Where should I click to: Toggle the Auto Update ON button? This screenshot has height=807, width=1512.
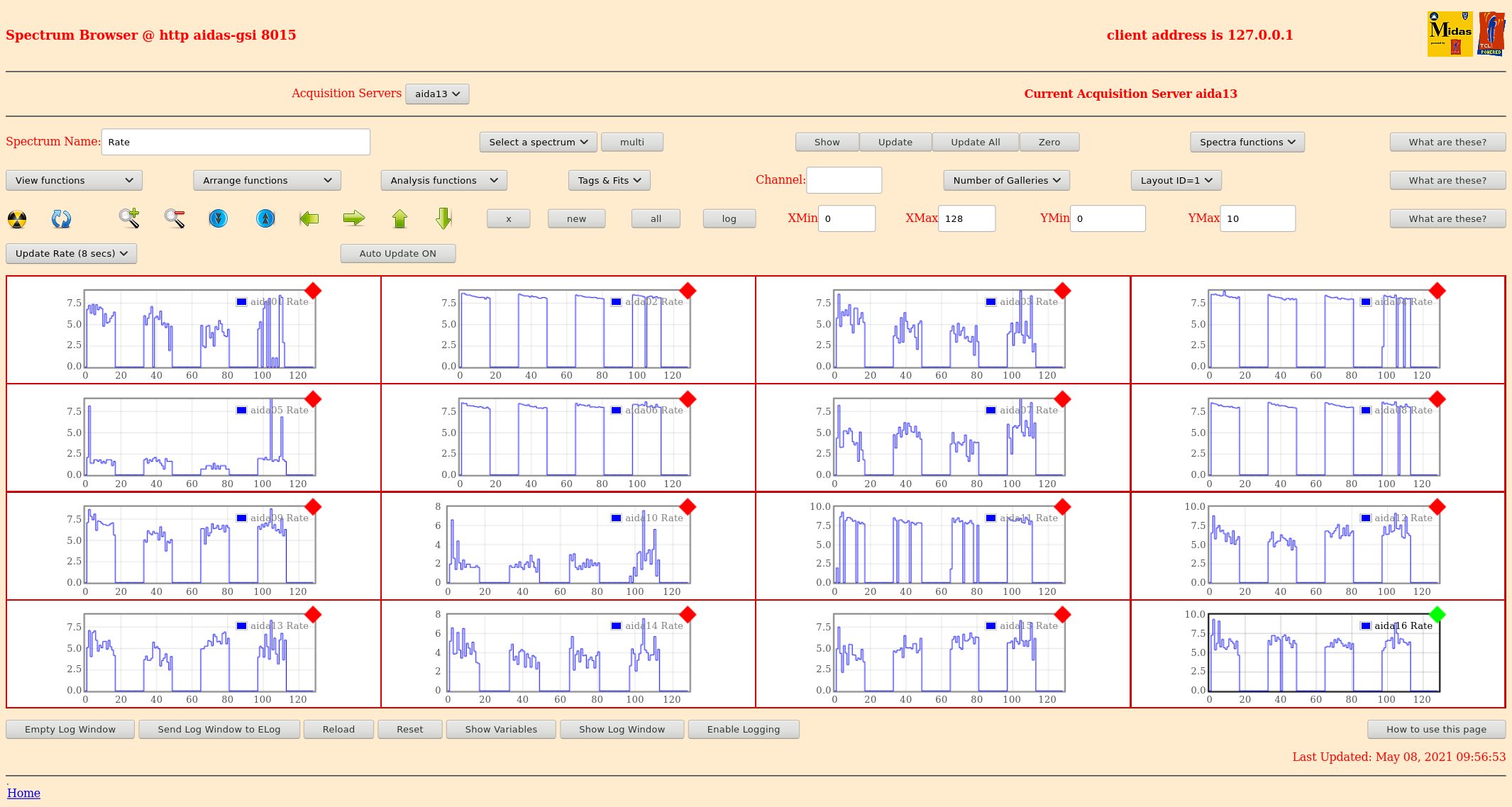[397, 253]
